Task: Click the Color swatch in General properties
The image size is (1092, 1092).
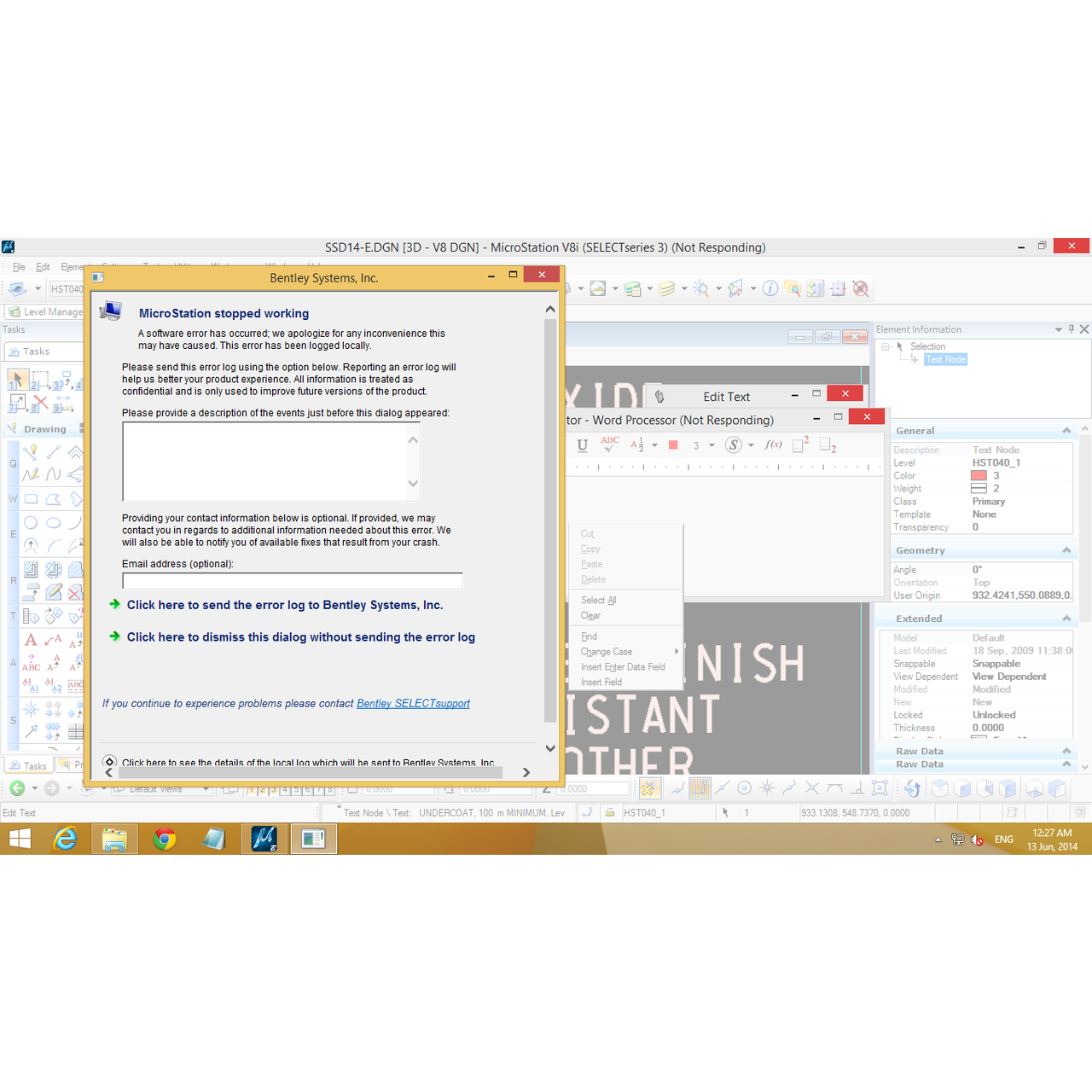Action: point(979,476)
